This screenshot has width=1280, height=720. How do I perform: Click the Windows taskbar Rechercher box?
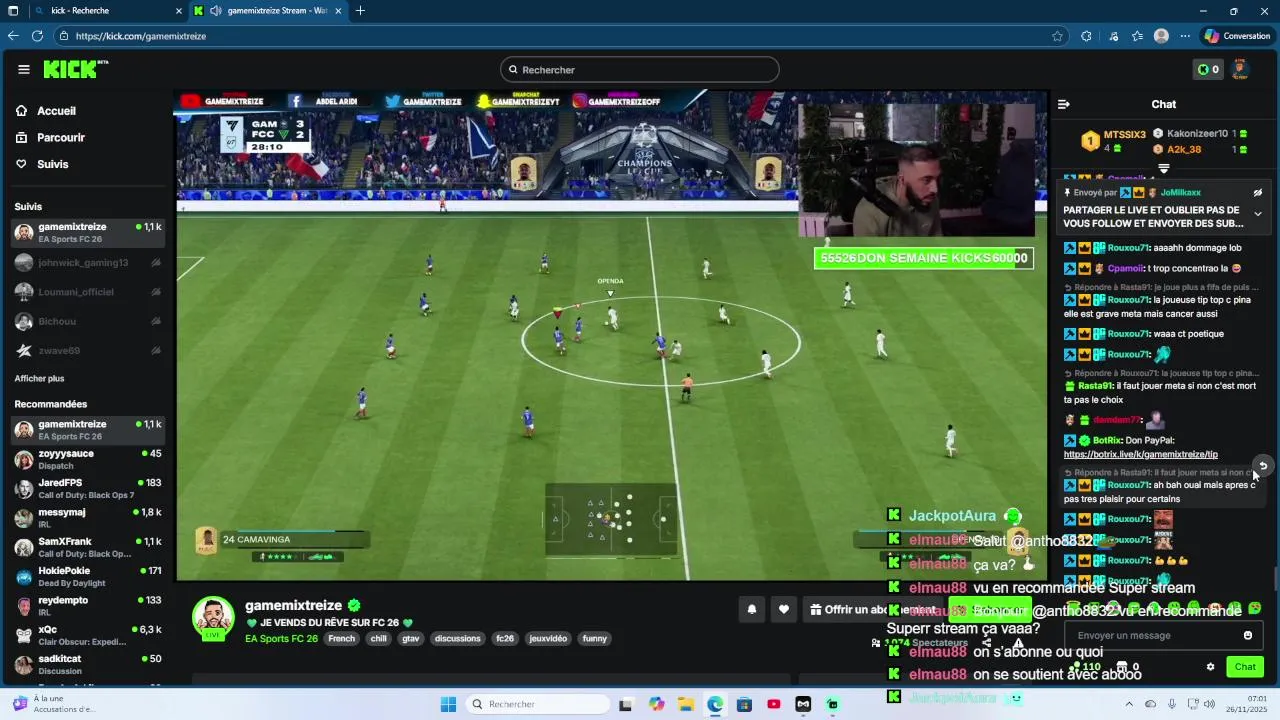pyautogui.click(x=536, y=704)
